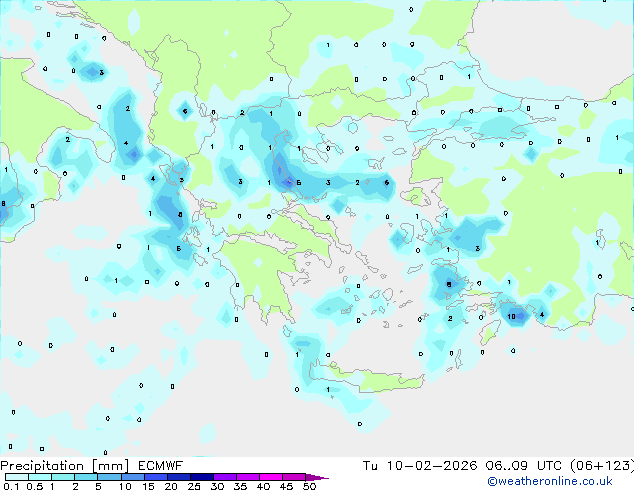634x490 pixels.
Task: Click the '[mm]' unit label
Action: click(110, 466)
